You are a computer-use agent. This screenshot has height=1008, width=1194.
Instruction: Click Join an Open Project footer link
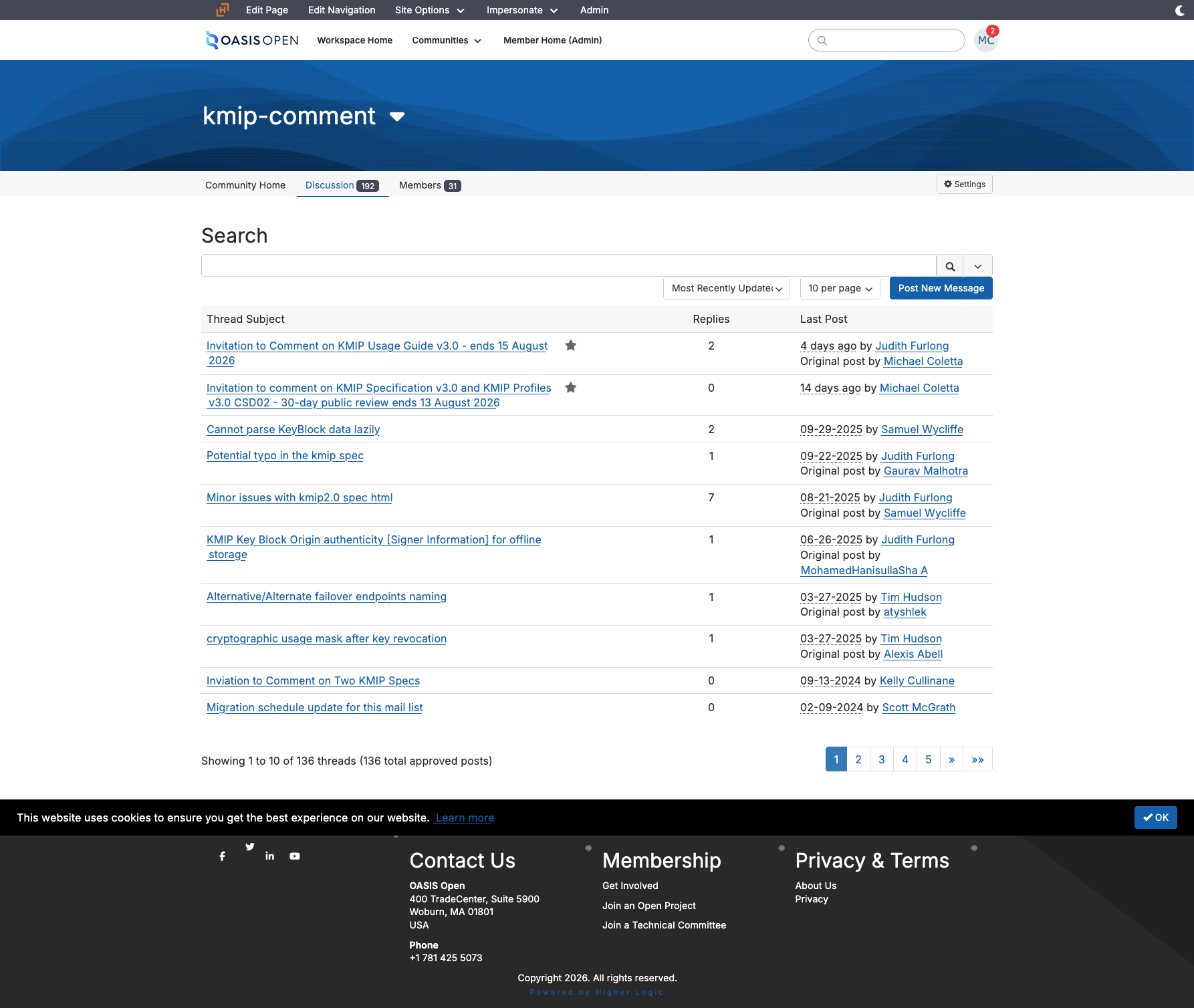point(648,906)
